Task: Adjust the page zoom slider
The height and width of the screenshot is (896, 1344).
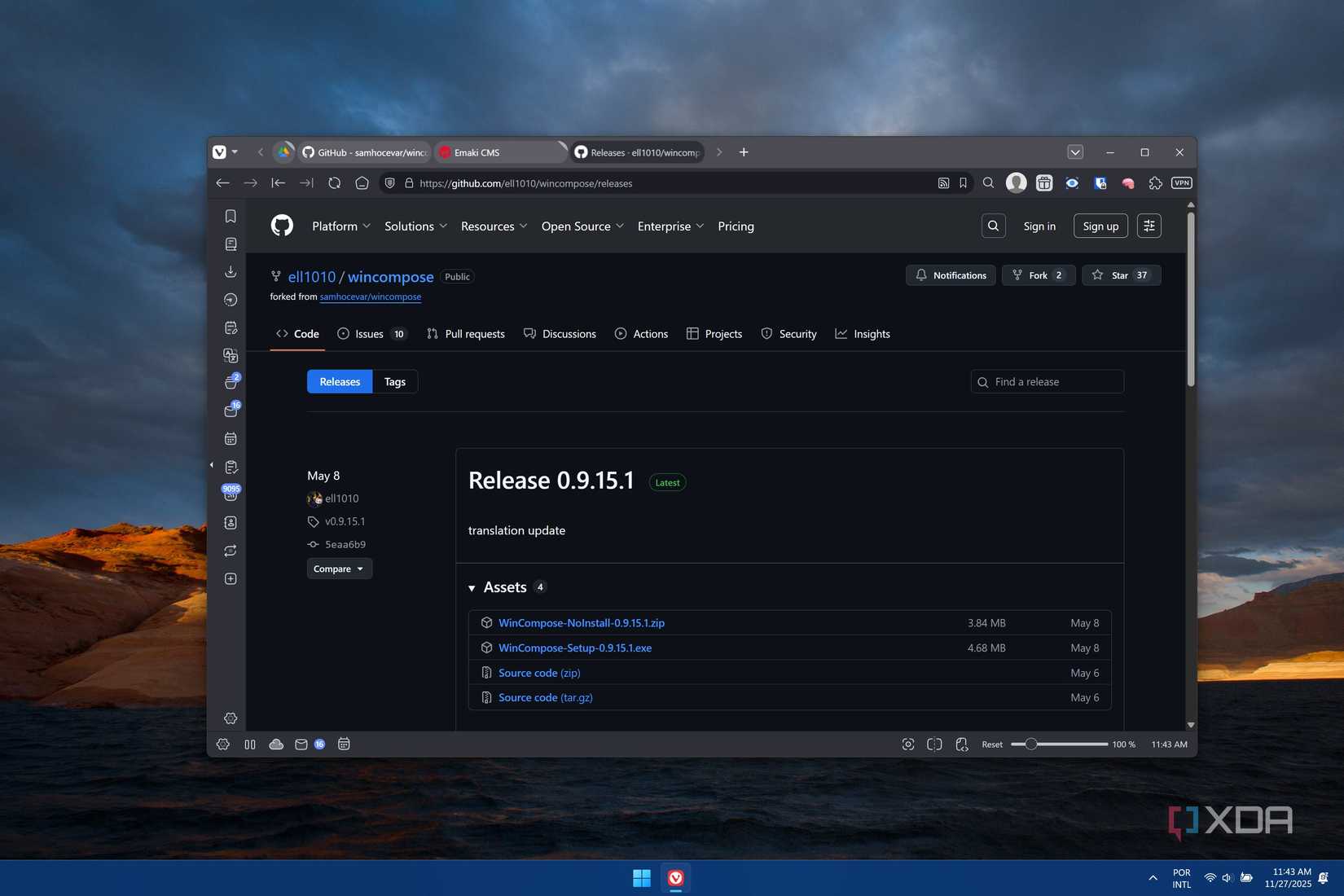Action: (x=1031, y=744)
